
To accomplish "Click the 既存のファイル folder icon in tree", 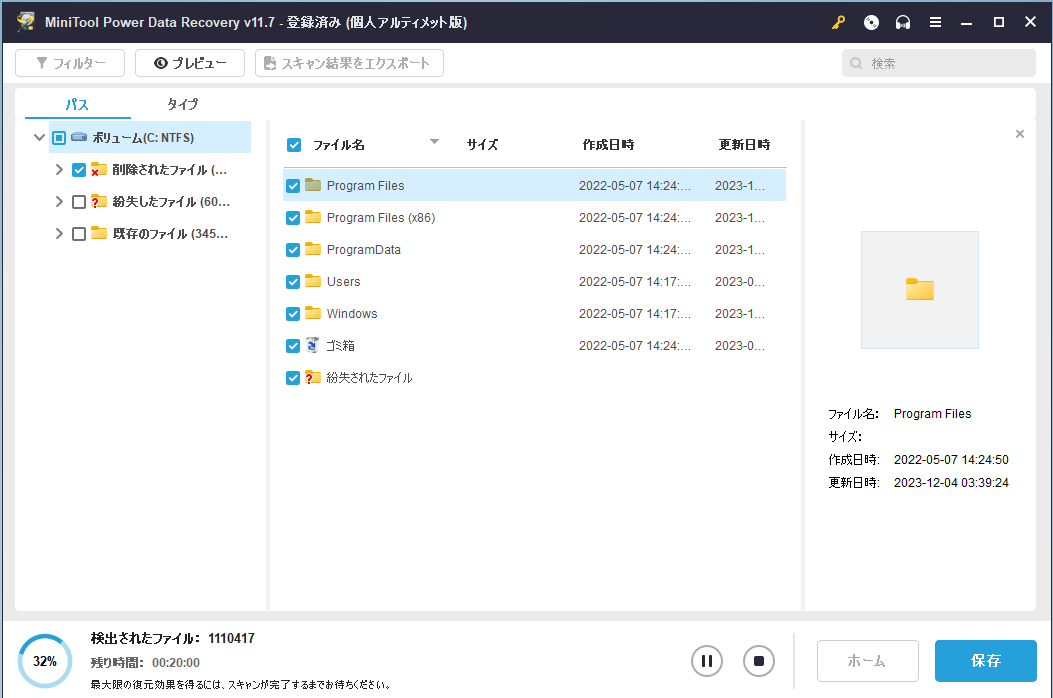I will pos(99,233).
